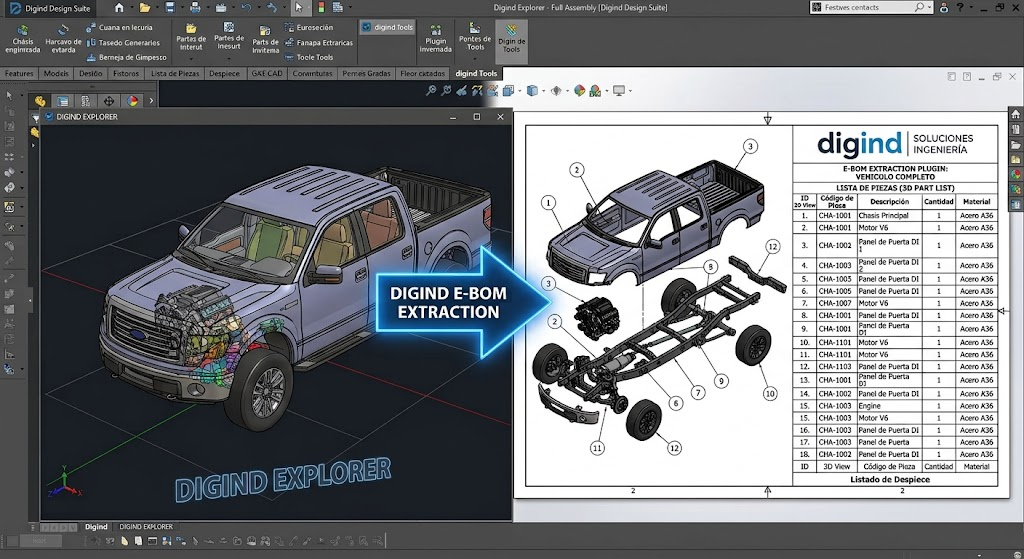This screenshot has height=559, width=1024.
Task: Click Euroseción command
Action: [309, 27]
